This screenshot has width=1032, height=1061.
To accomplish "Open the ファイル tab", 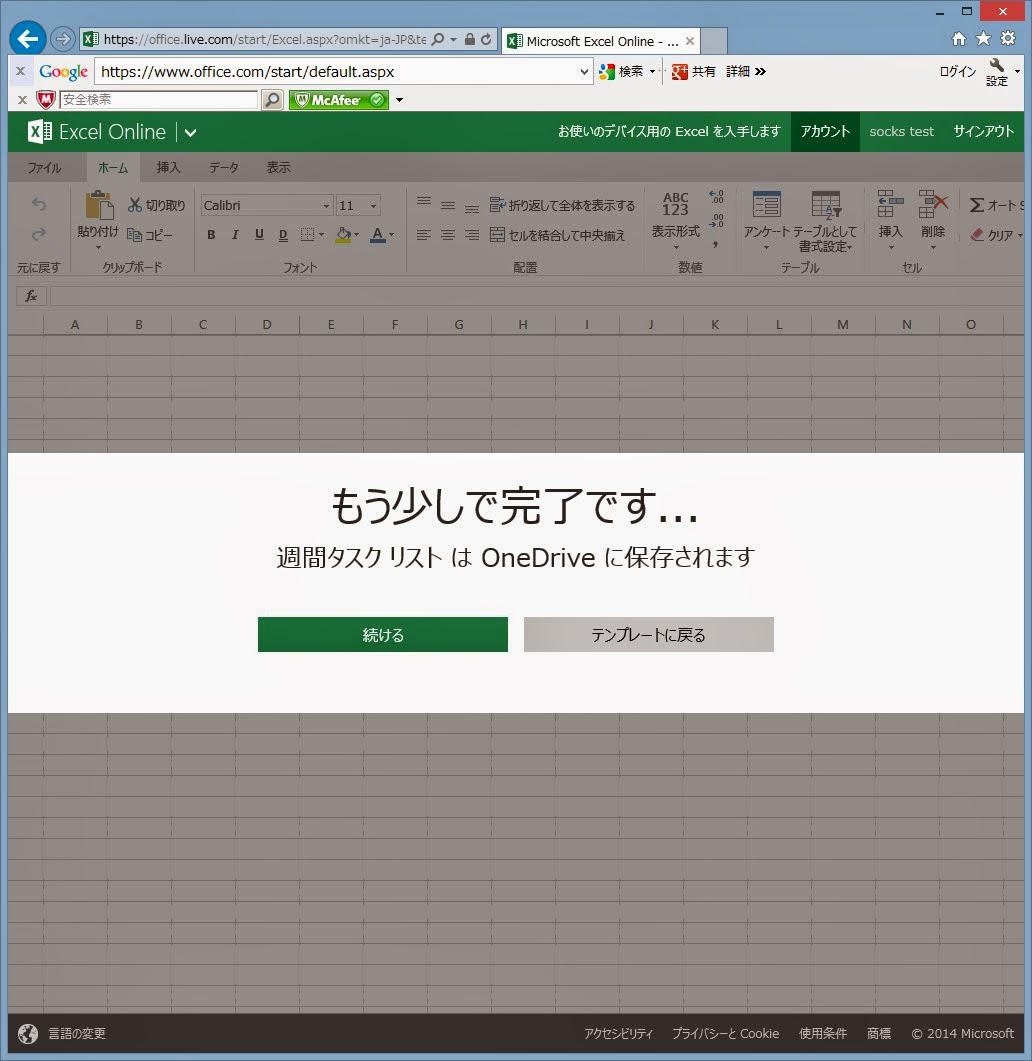I will (x=44, y=167).
